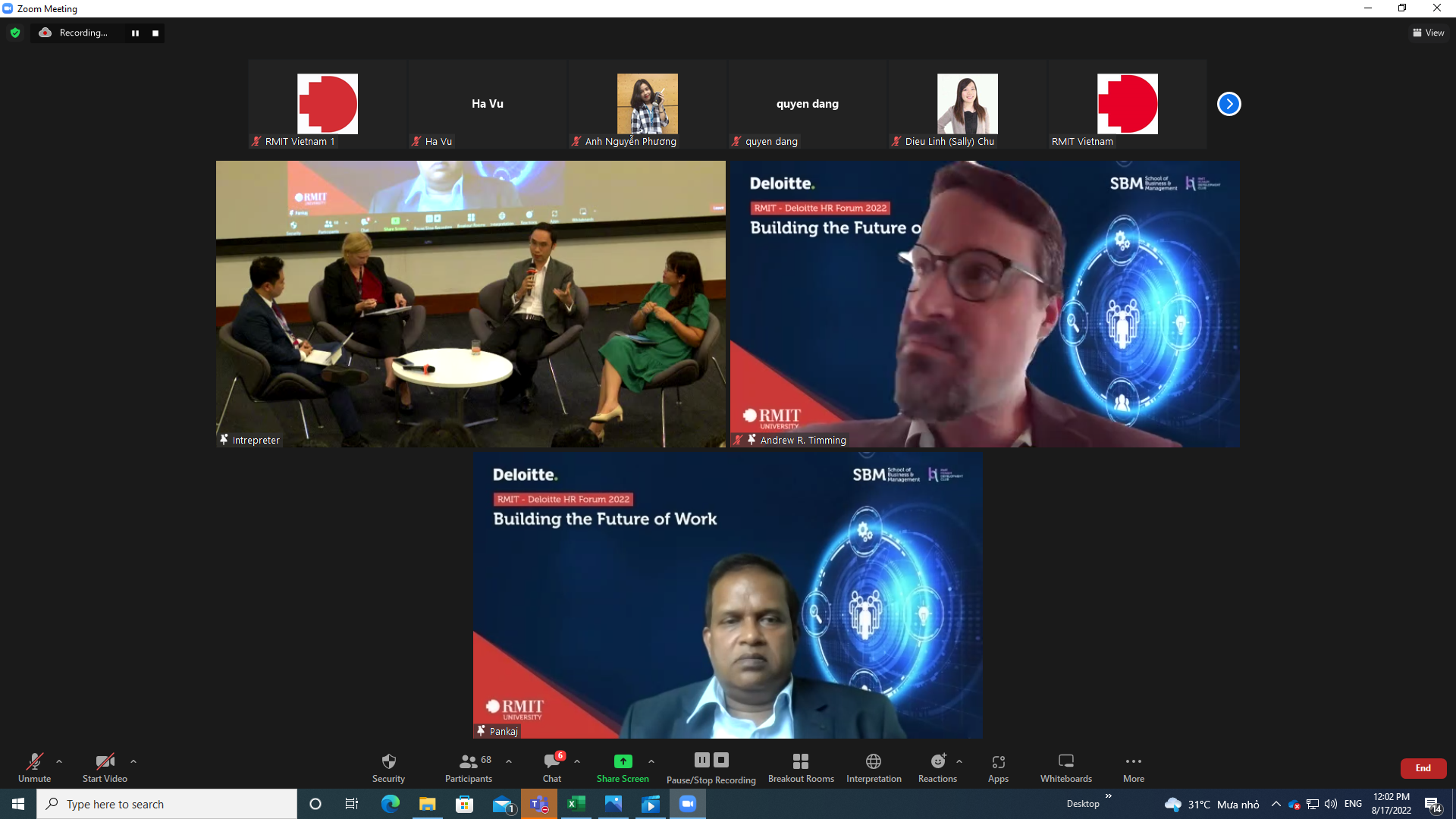Switch to the Zoom taskbar icon

click(688, 804)
